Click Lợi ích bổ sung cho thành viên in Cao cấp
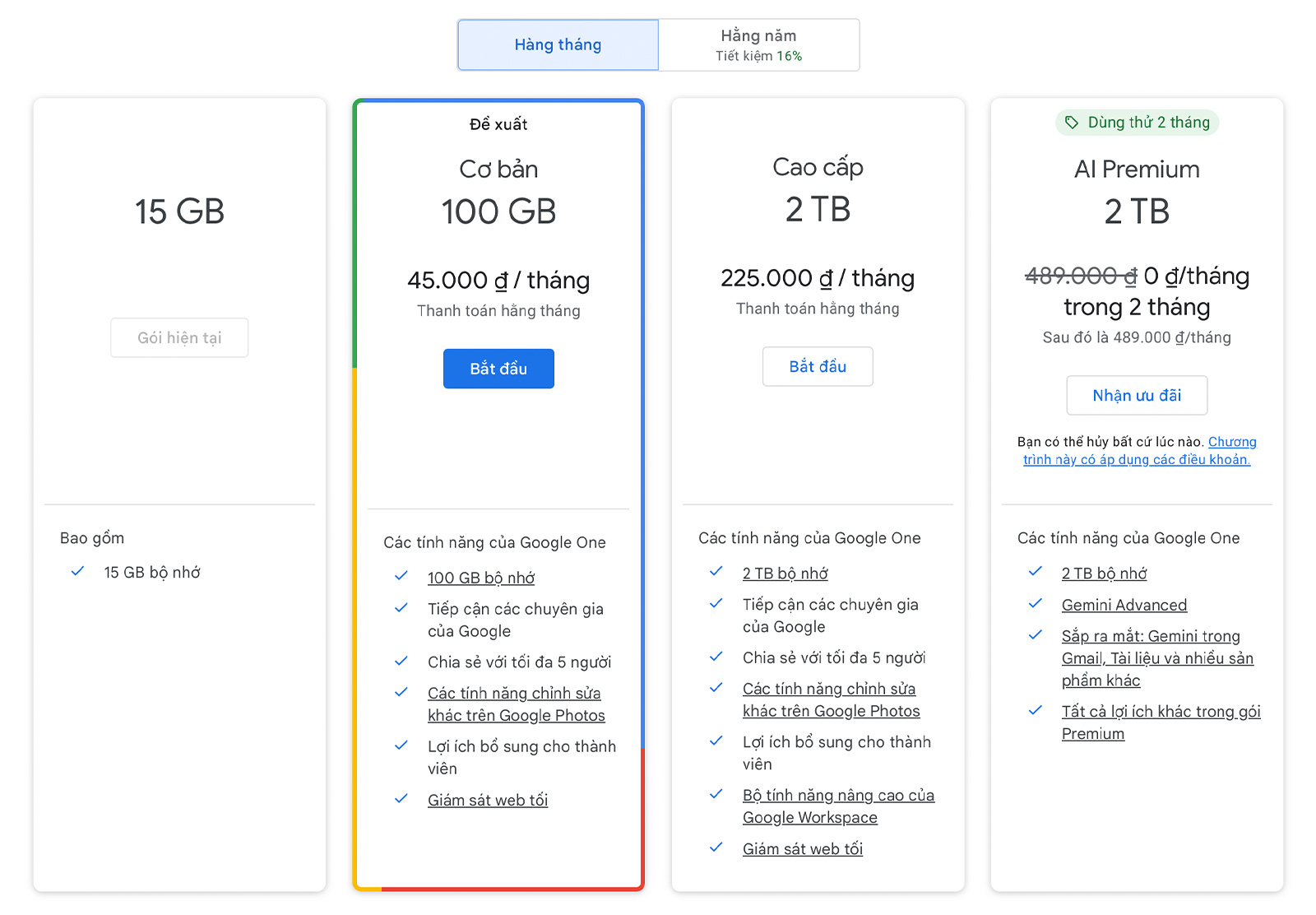Image resolution: width=1316 pixels, height=915 pixels. tap(836, 753)
